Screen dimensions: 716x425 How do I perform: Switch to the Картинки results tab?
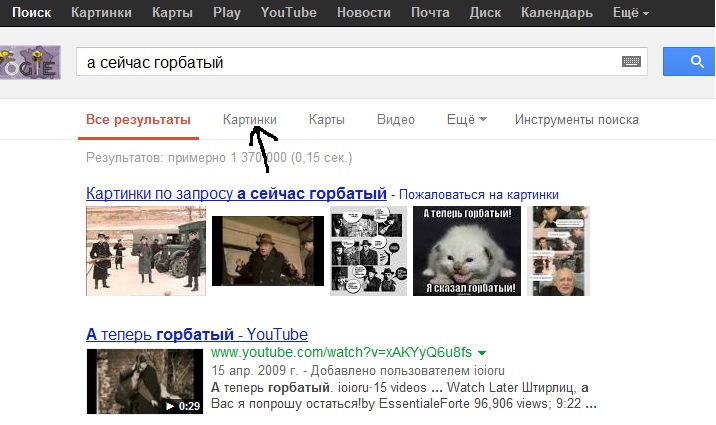pos(250,120)
